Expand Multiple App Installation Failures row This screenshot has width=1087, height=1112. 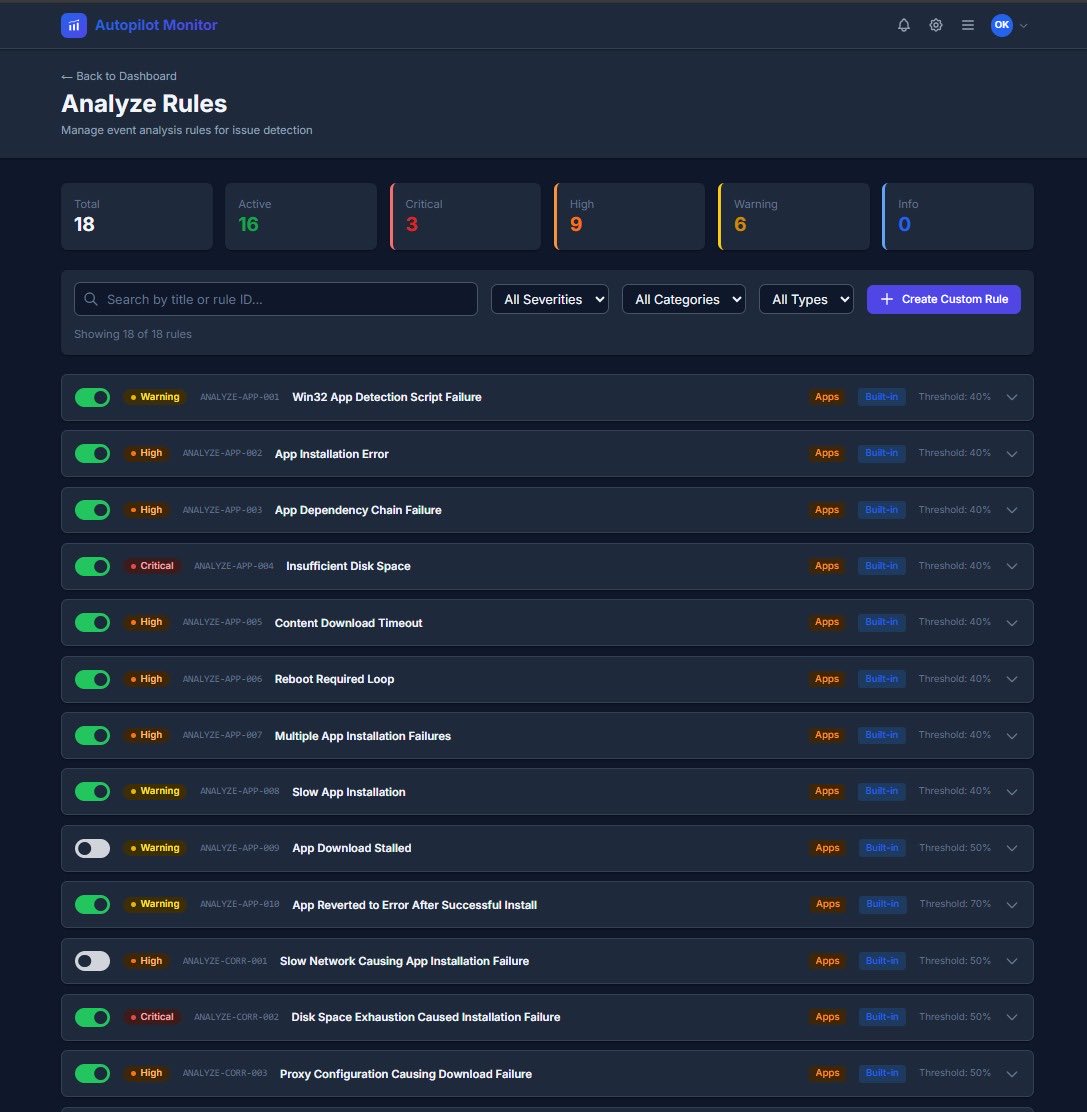point(1012,735)
